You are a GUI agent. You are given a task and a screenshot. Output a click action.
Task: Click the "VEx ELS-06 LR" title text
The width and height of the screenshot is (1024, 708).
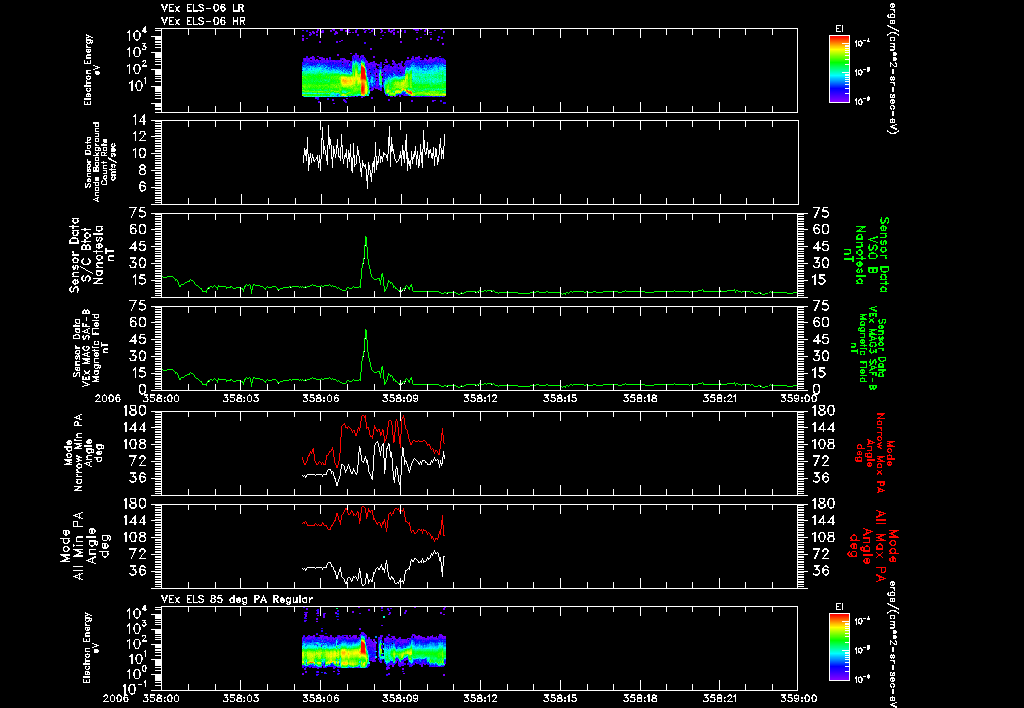[203, 8]
